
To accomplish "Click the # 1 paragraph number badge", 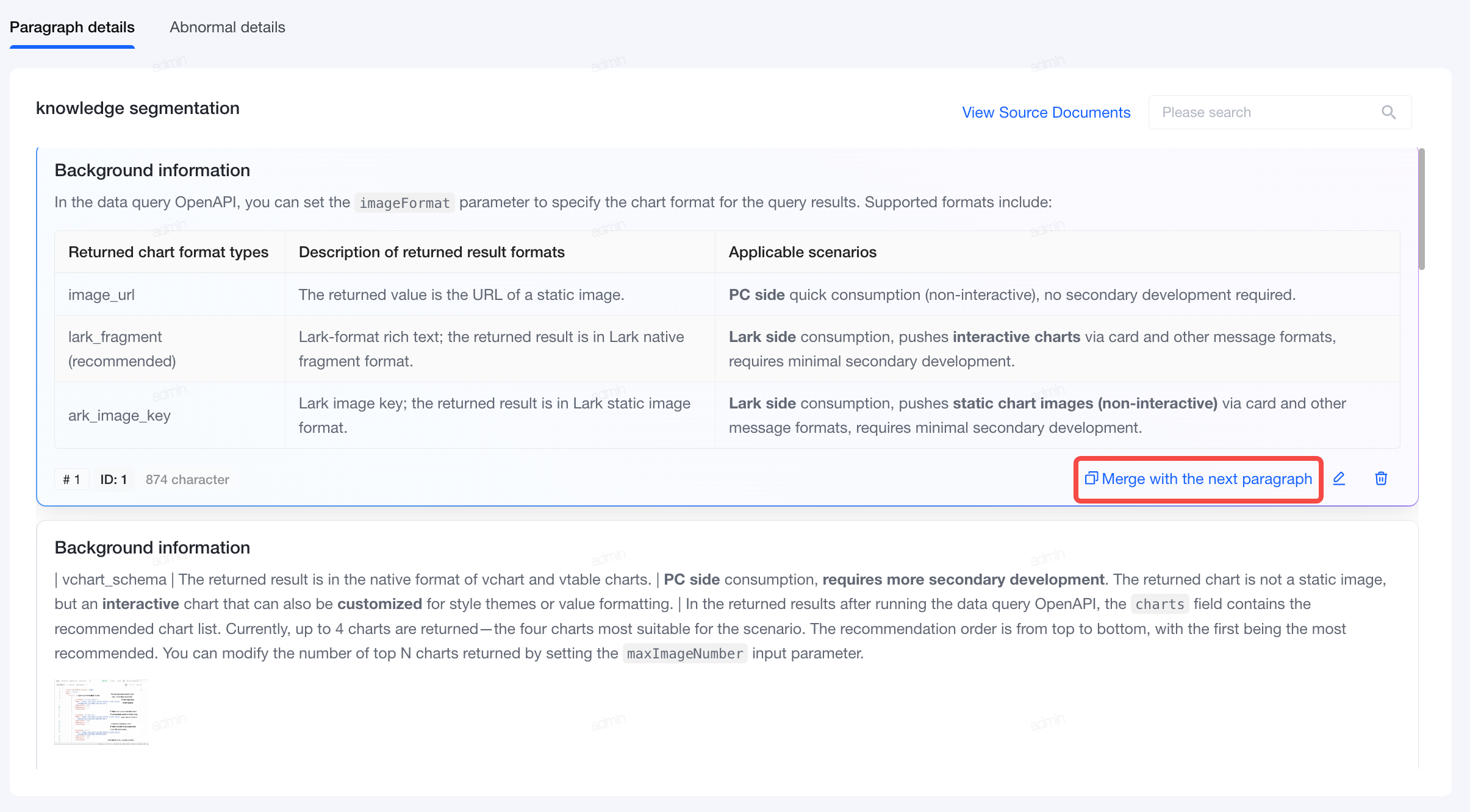I will (72, 480).
